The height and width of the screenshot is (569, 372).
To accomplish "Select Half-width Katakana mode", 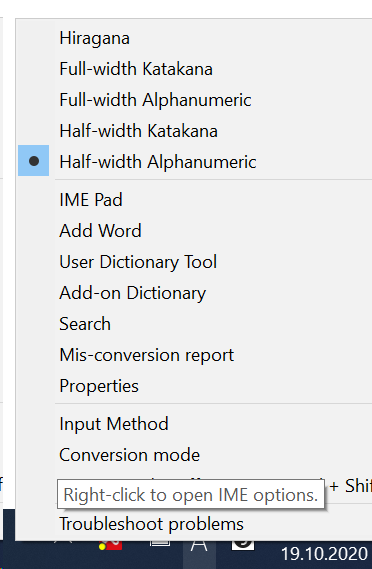I will tap(138, 131).
